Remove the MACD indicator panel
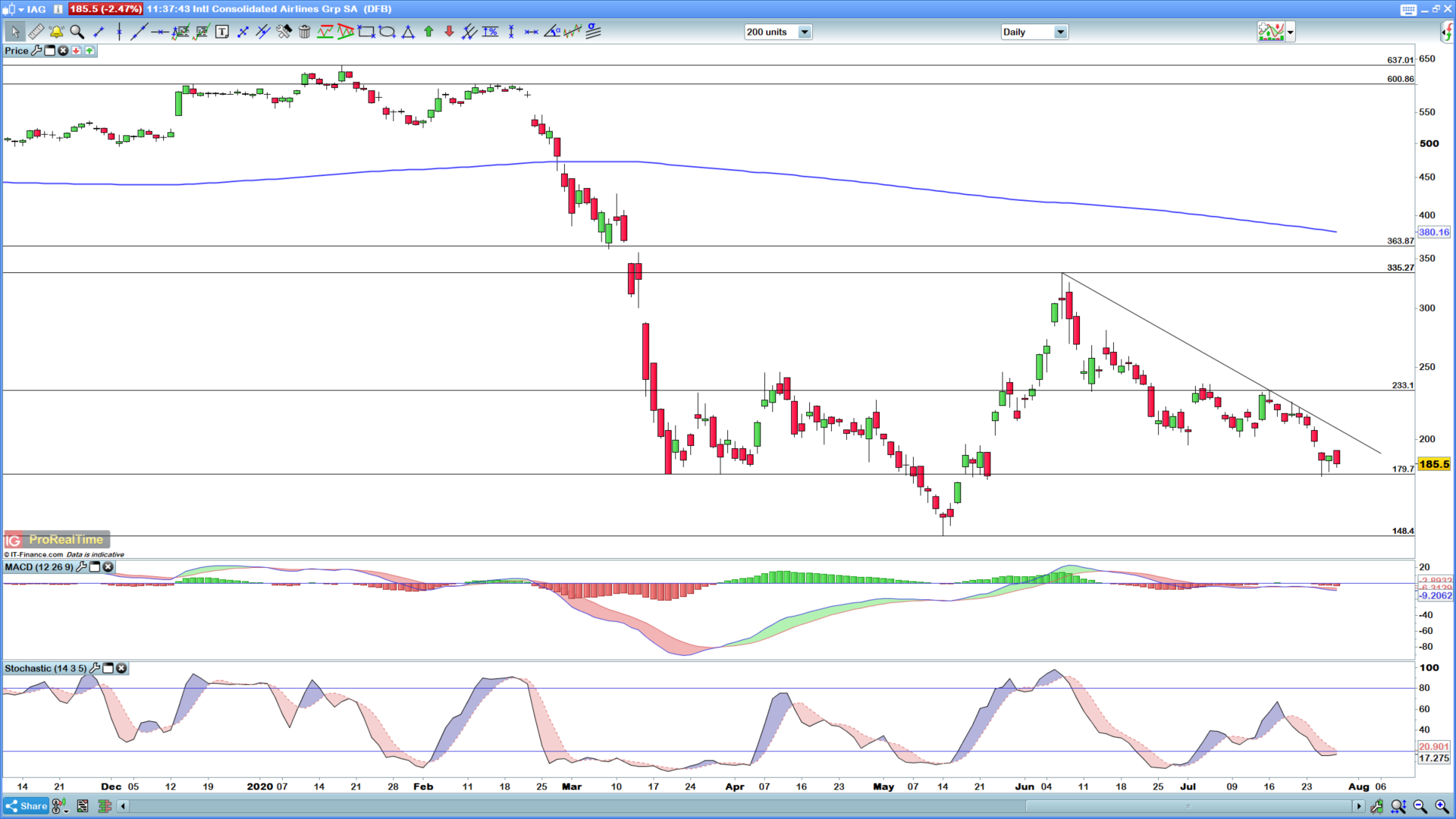Viewport: 1456px width, 819px height. pos(108,566)
